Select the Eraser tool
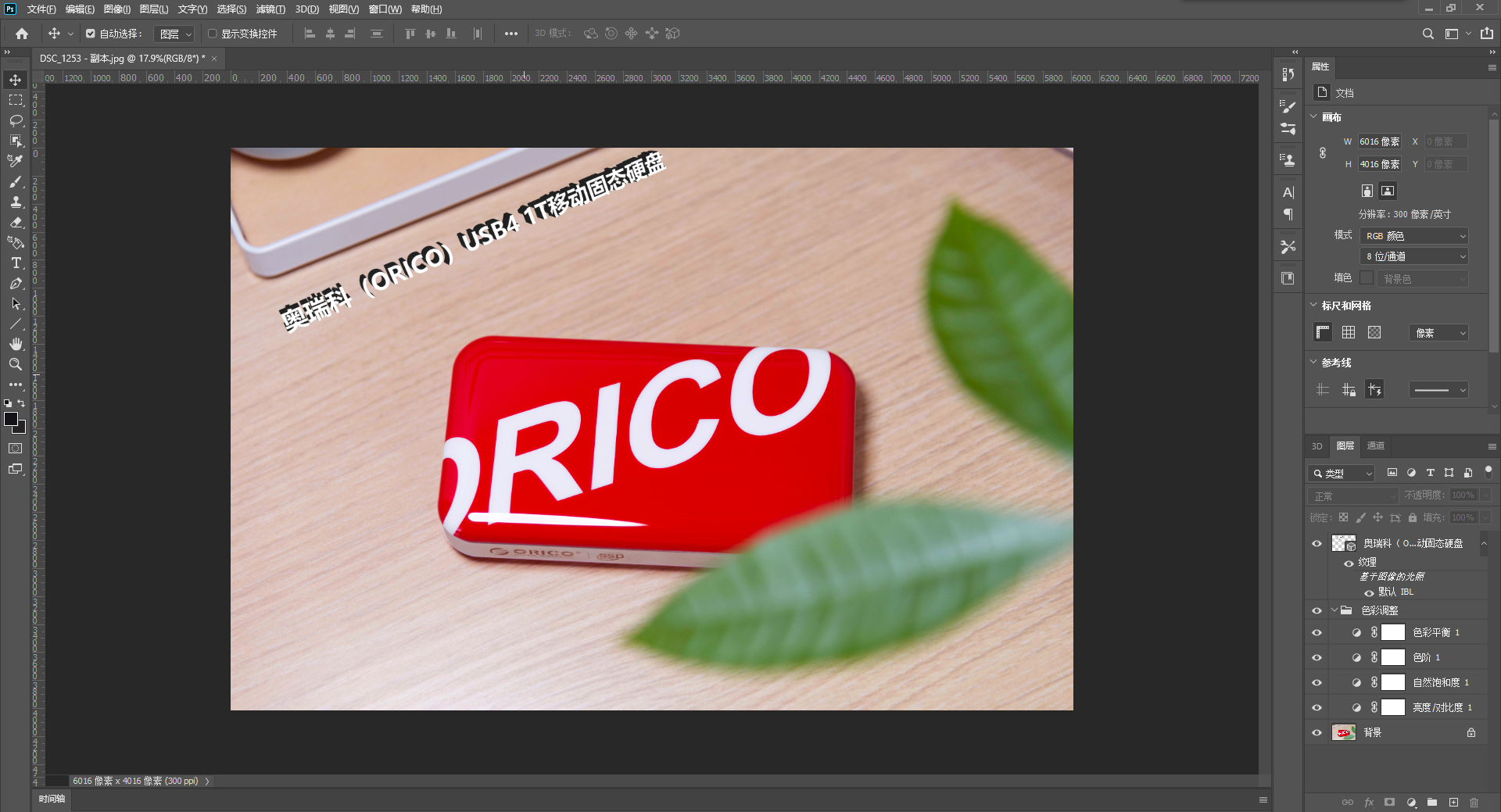Screen dimensions: 1501x812 (x=16, y=222)
